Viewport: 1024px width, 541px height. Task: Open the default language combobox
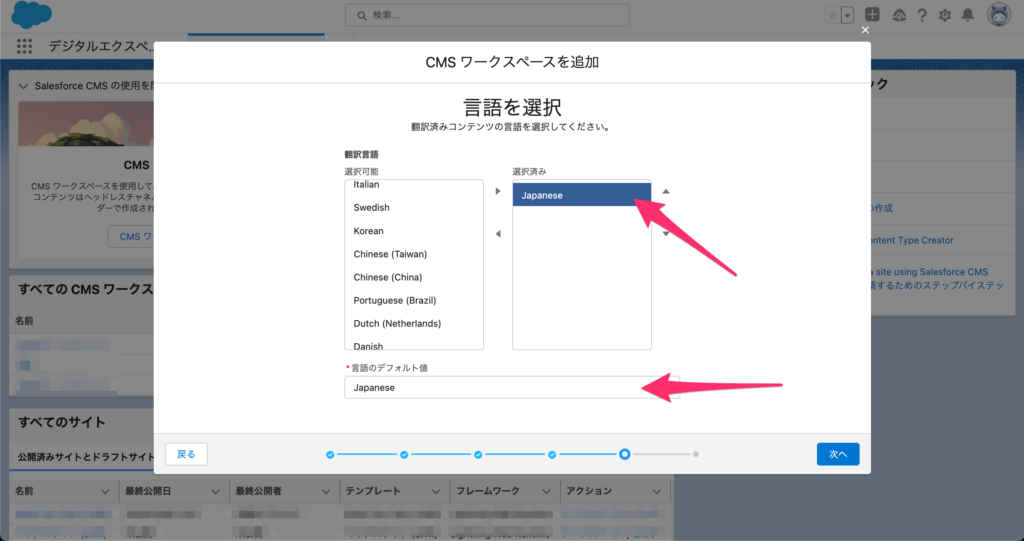(512, 387)
